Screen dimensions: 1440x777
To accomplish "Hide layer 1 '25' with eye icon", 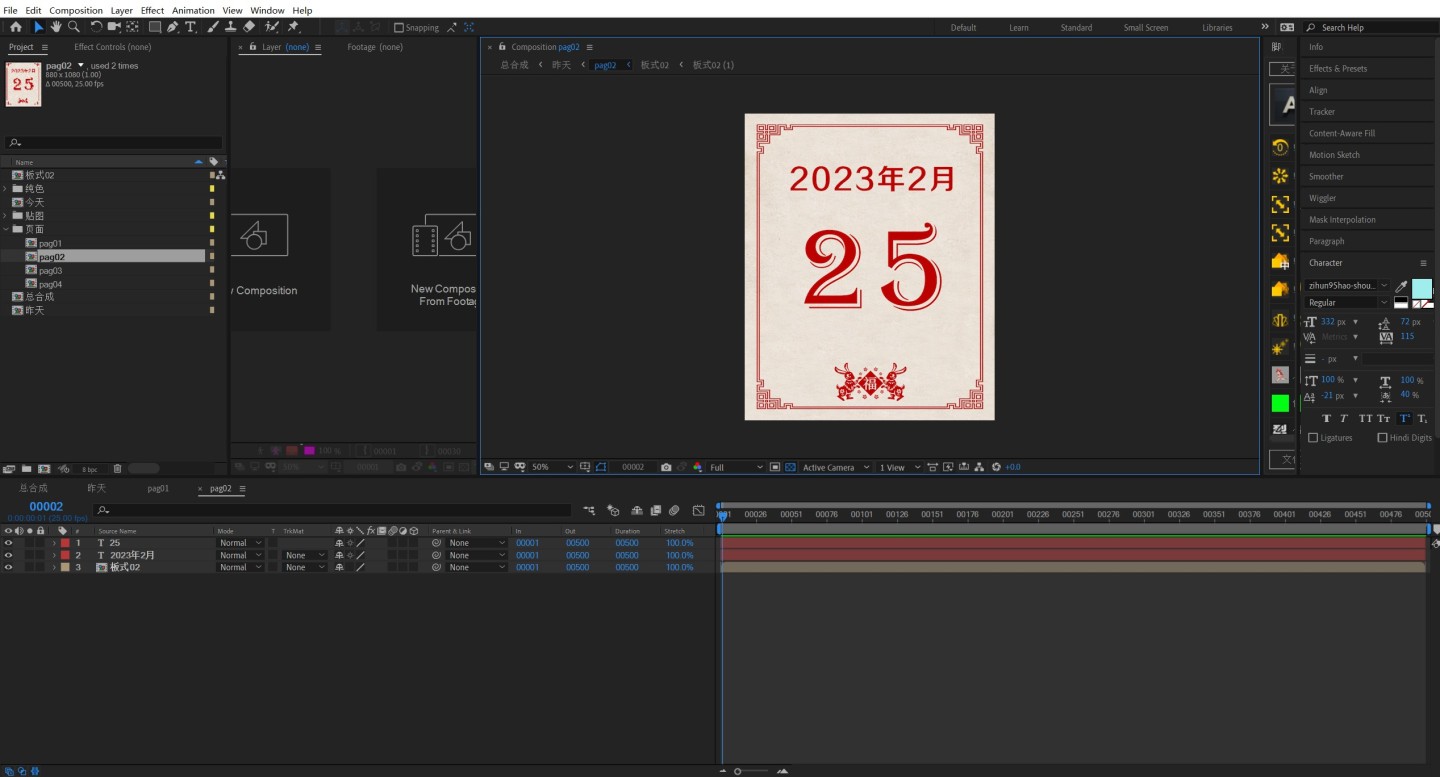I will [x=8, y=543].
